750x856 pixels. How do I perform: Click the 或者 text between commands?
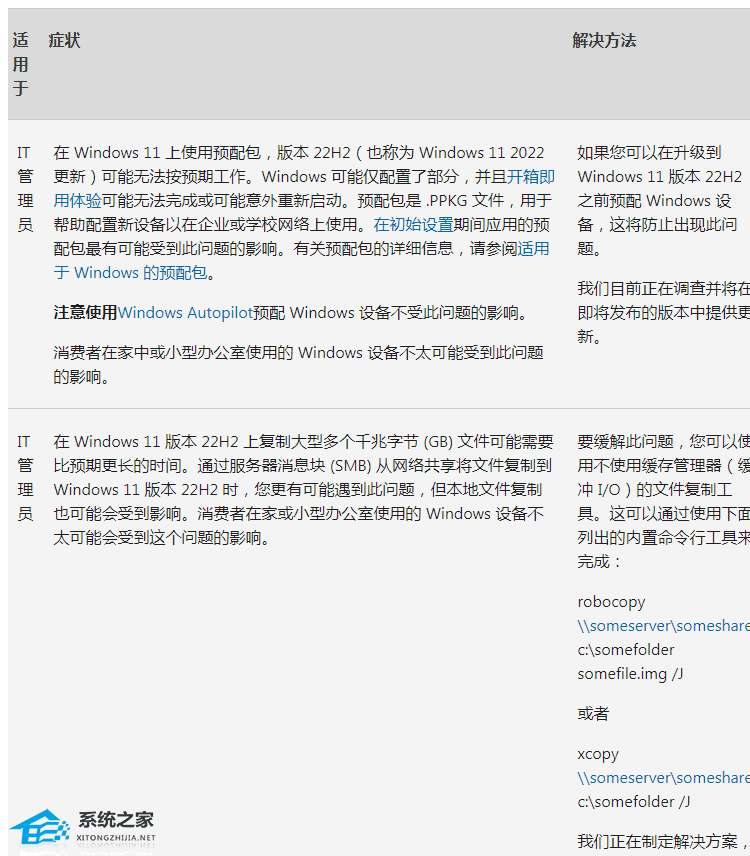(x=593, y=714)
